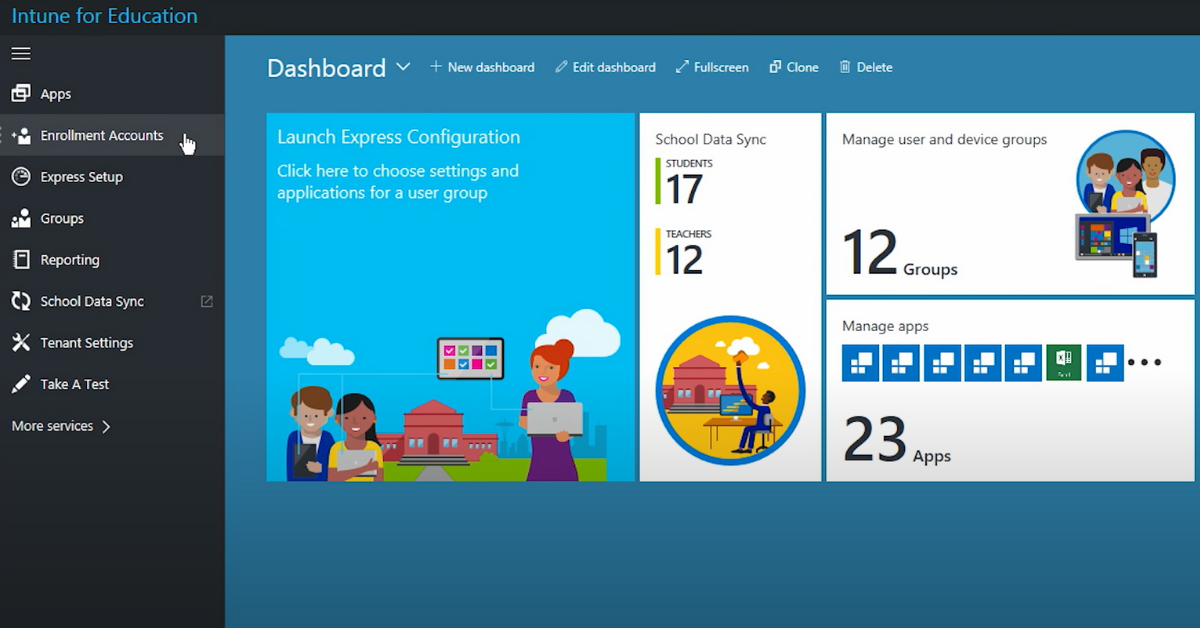Expand More services with its chevron

click(x=106, y=427)
